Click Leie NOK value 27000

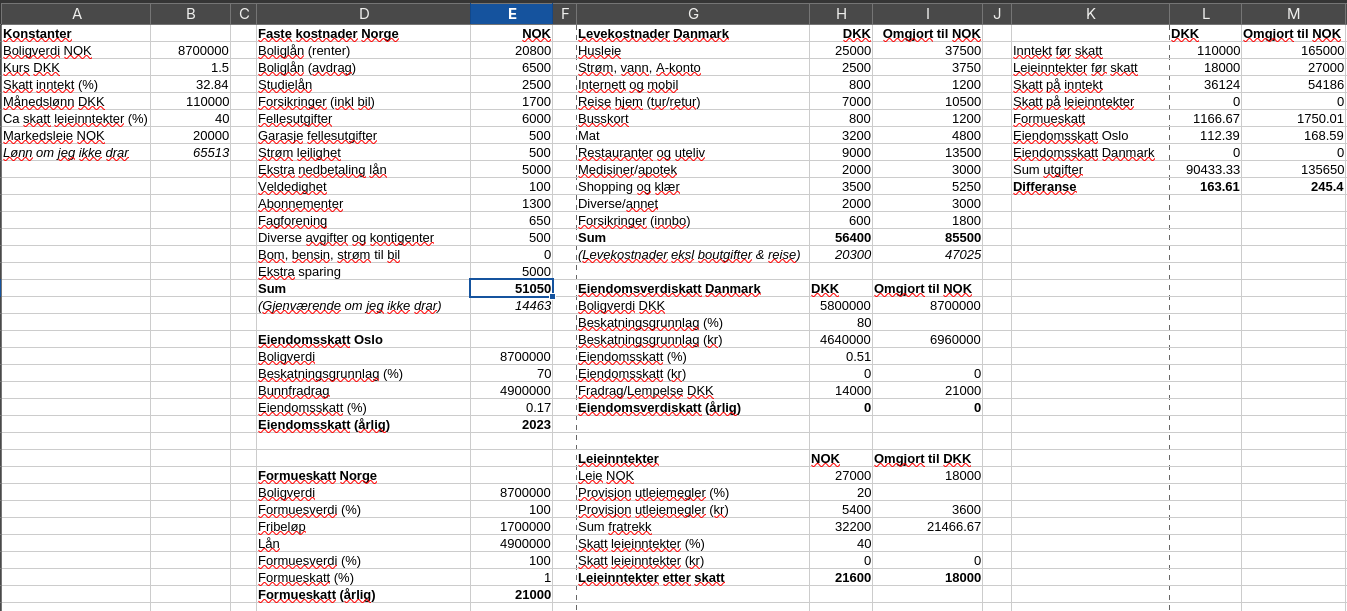(841, 475)
